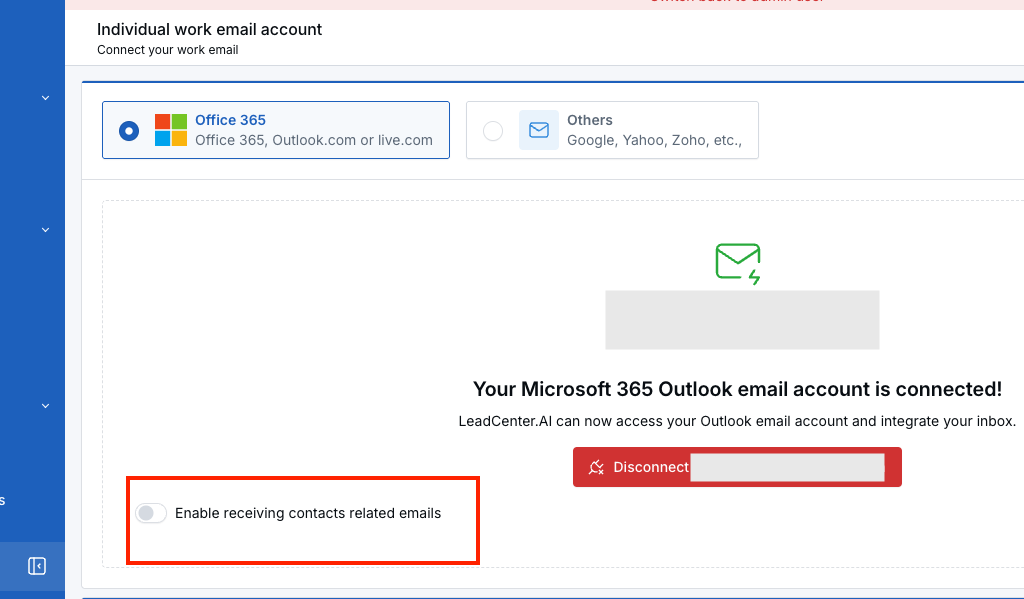Click the Office 365, Outlook.com or live.com text
Screen dimensions: 1024x599
[x=314, y=140]
